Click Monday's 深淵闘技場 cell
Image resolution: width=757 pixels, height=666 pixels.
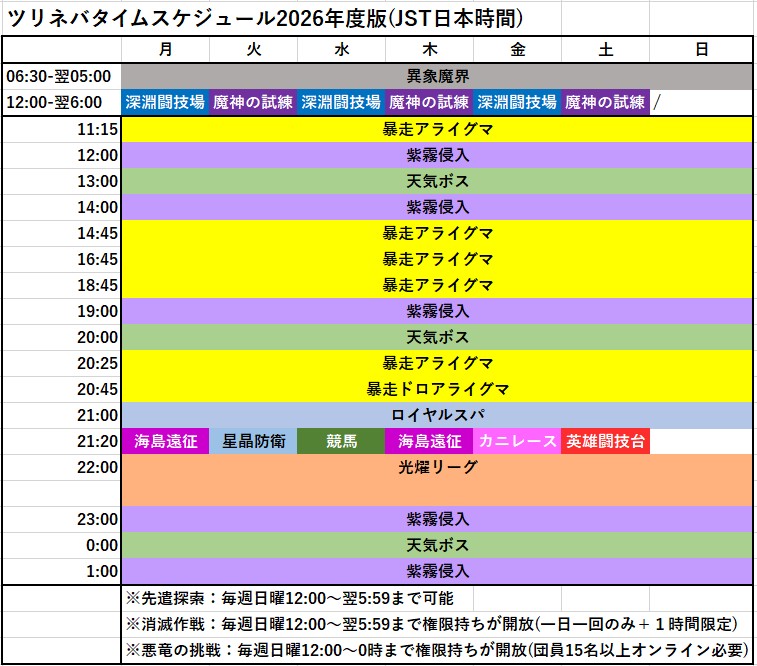pyautogui.click(x=165, y=102)
